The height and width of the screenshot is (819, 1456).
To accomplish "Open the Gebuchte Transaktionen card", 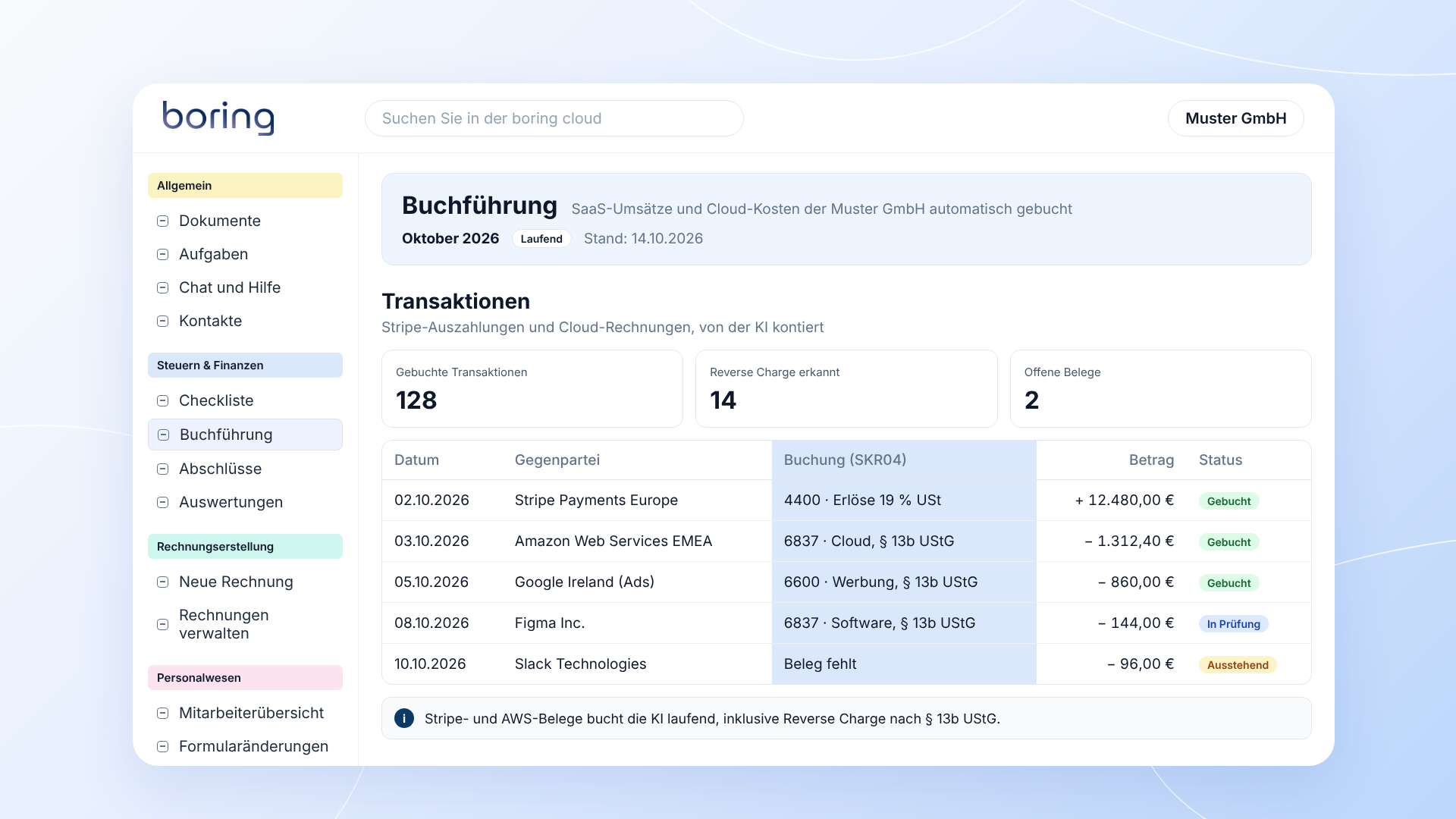I will [x=532, y=388].
